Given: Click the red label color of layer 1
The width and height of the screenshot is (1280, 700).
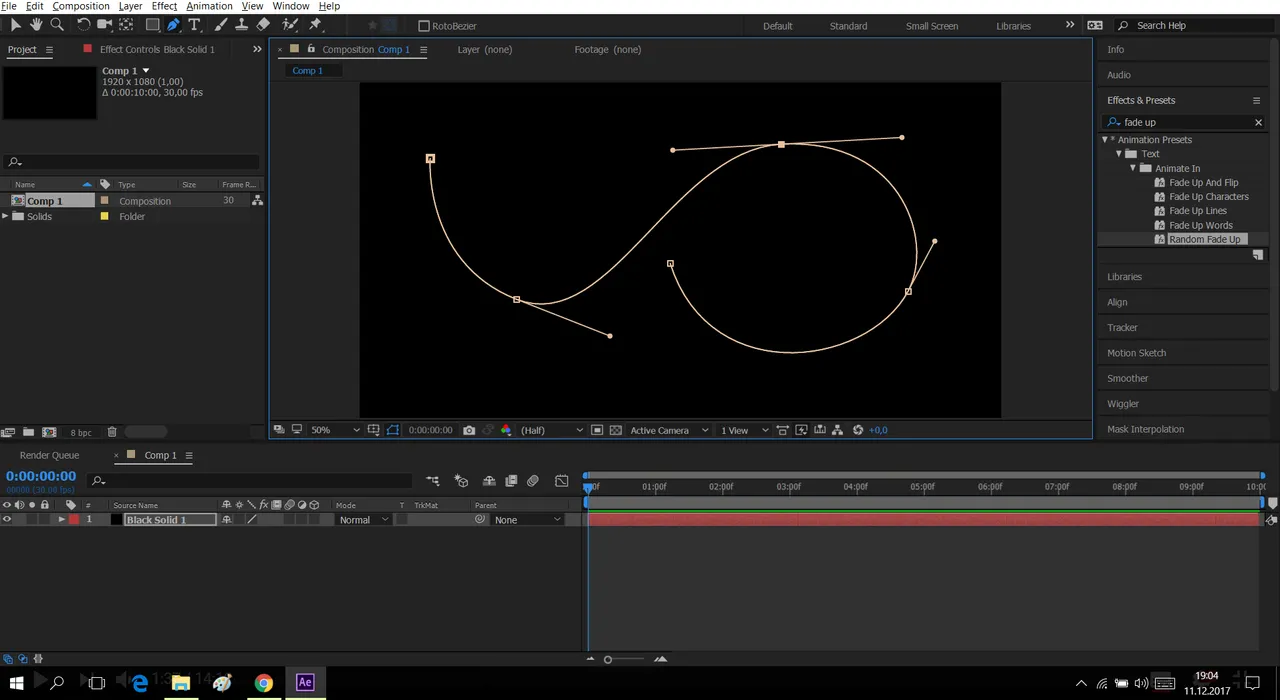Looking at the screenshot, I should click(x=73, y=520).
